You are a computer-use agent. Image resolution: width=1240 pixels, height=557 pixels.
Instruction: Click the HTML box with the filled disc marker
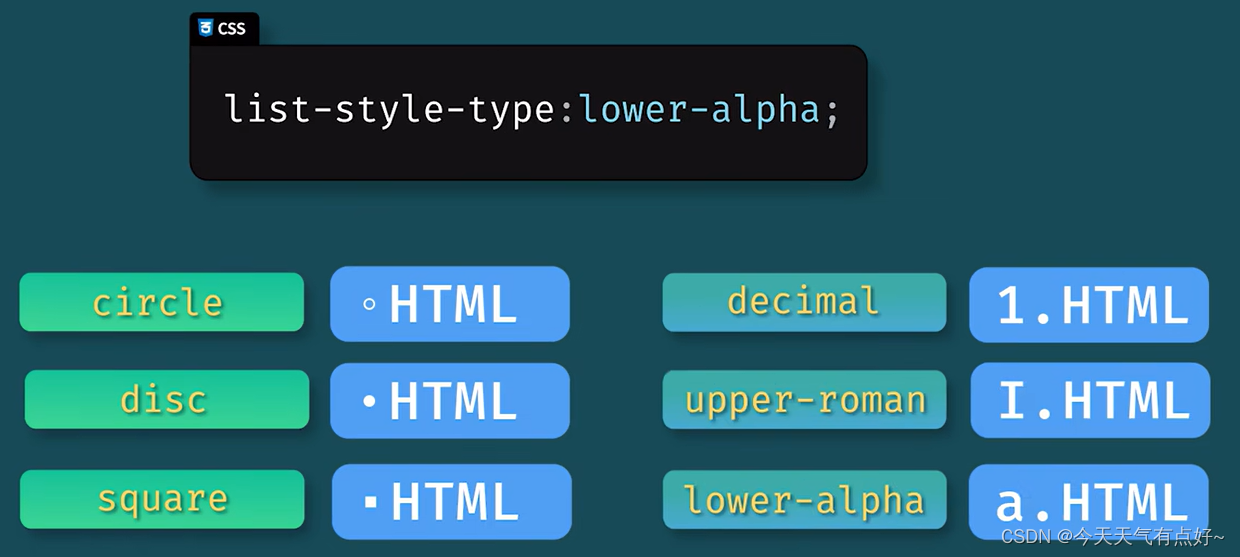click(x=450, y=401)
